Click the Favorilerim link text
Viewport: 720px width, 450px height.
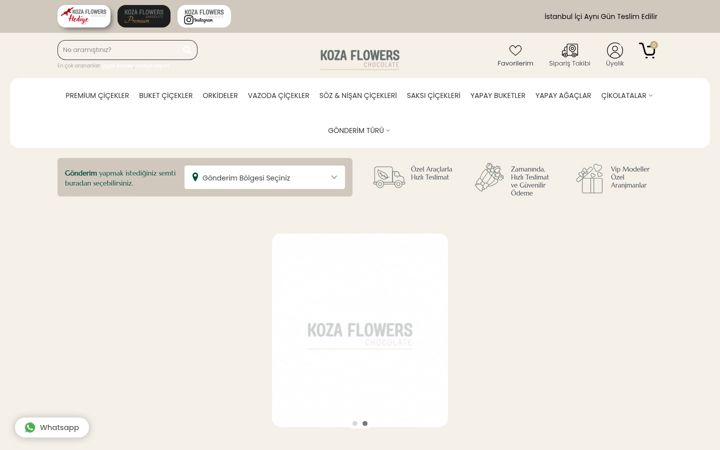point(515,63)
